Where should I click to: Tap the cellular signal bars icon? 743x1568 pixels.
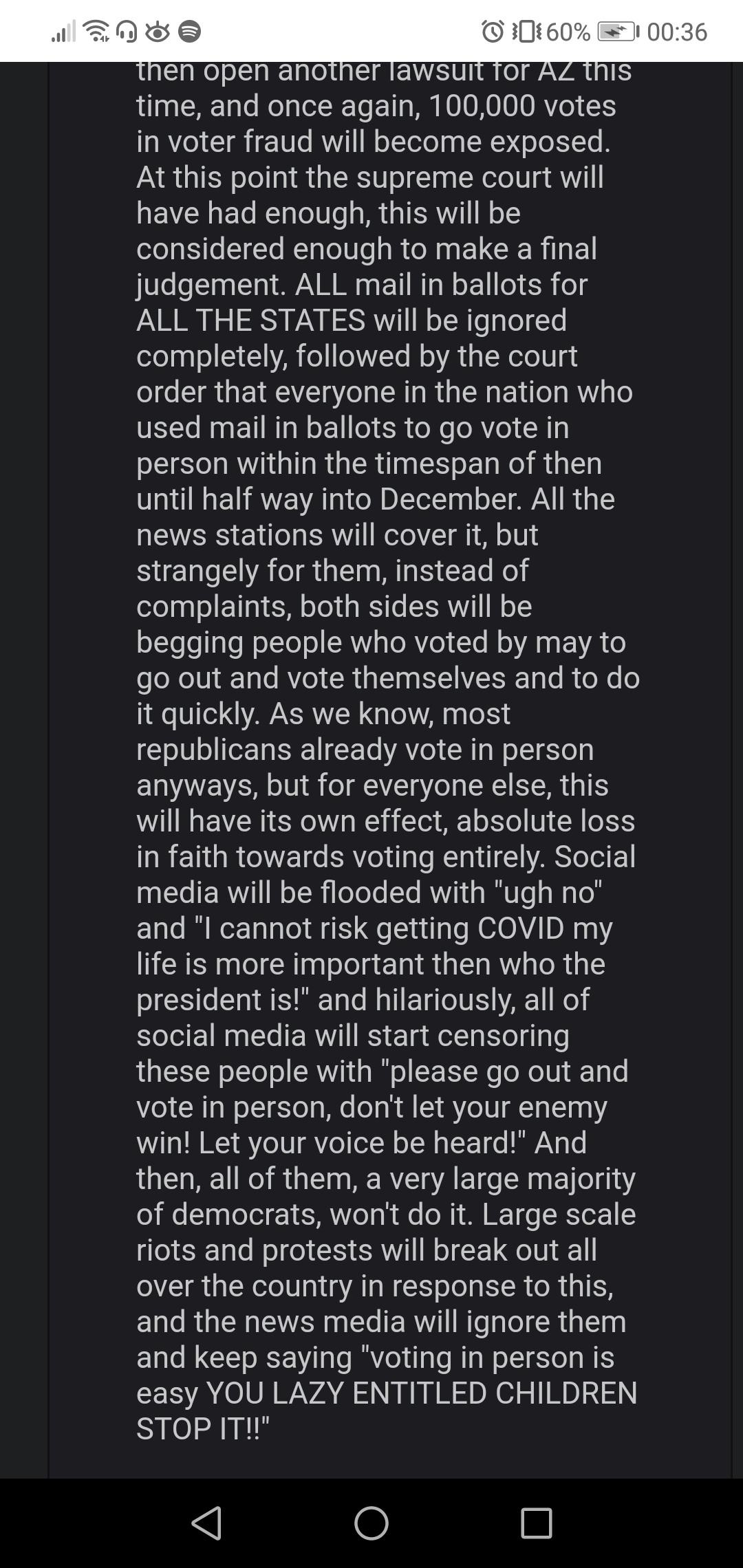click(x=63, y=32)
